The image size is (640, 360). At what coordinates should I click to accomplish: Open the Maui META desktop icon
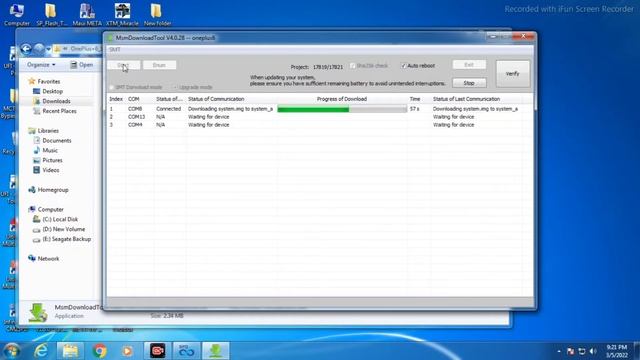point(87,15)
